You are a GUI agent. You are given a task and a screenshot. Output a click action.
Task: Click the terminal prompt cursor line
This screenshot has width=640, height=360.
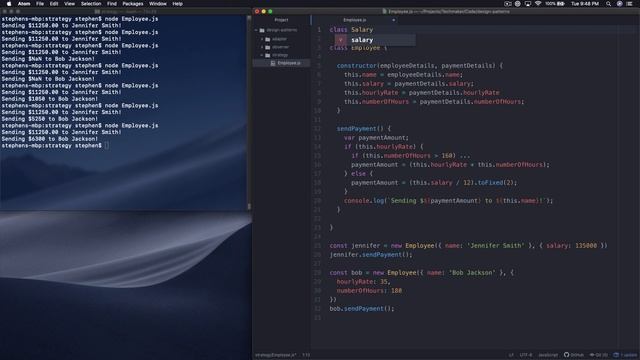coord(55,145)
